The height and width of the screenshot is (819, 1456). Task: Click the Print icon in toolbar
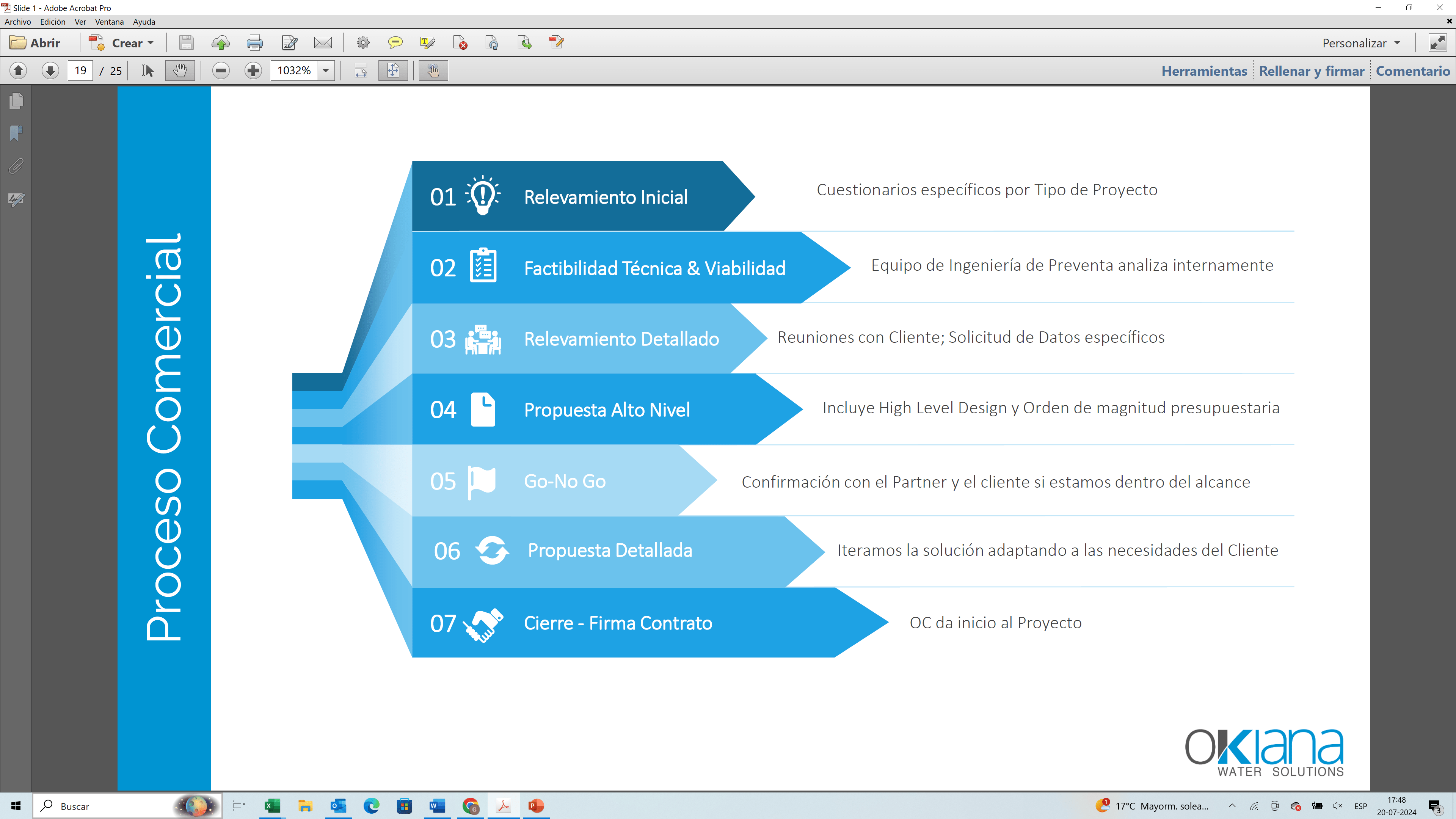[x=254, y=43]
